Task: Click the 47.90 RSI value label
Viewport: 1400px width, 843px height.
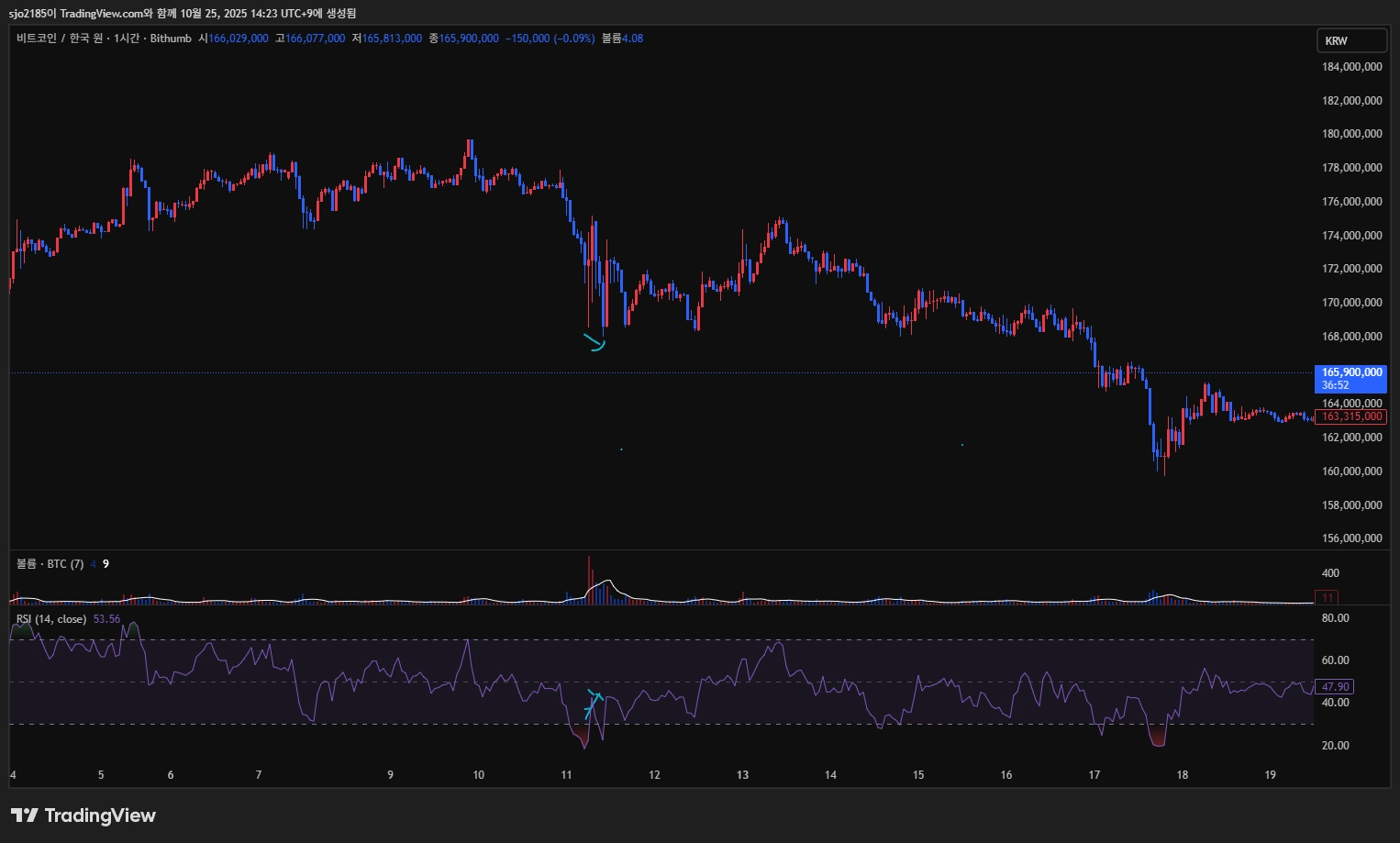Action: (x=1334, y=687)
